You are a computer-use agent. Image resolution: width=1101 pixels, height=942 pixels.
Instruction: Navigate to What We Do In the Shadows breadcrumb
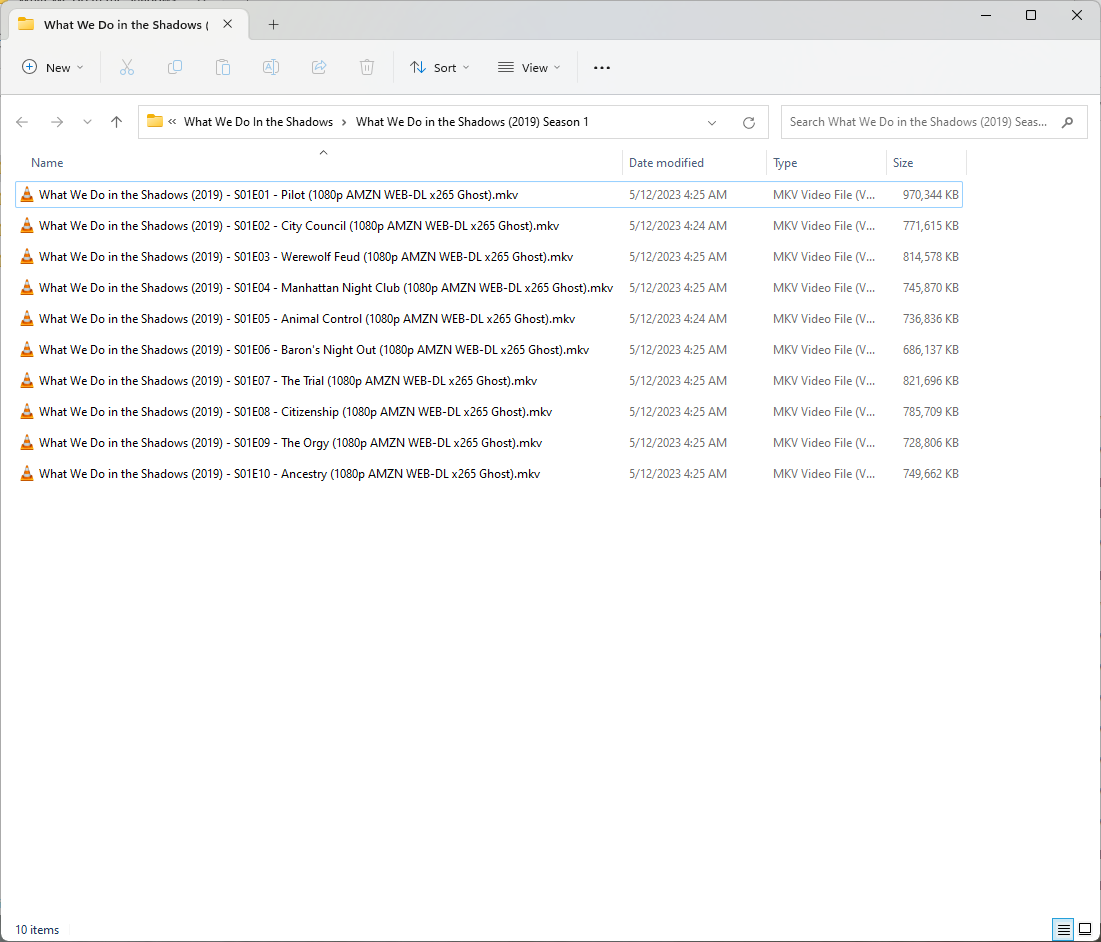pos(258,122)
